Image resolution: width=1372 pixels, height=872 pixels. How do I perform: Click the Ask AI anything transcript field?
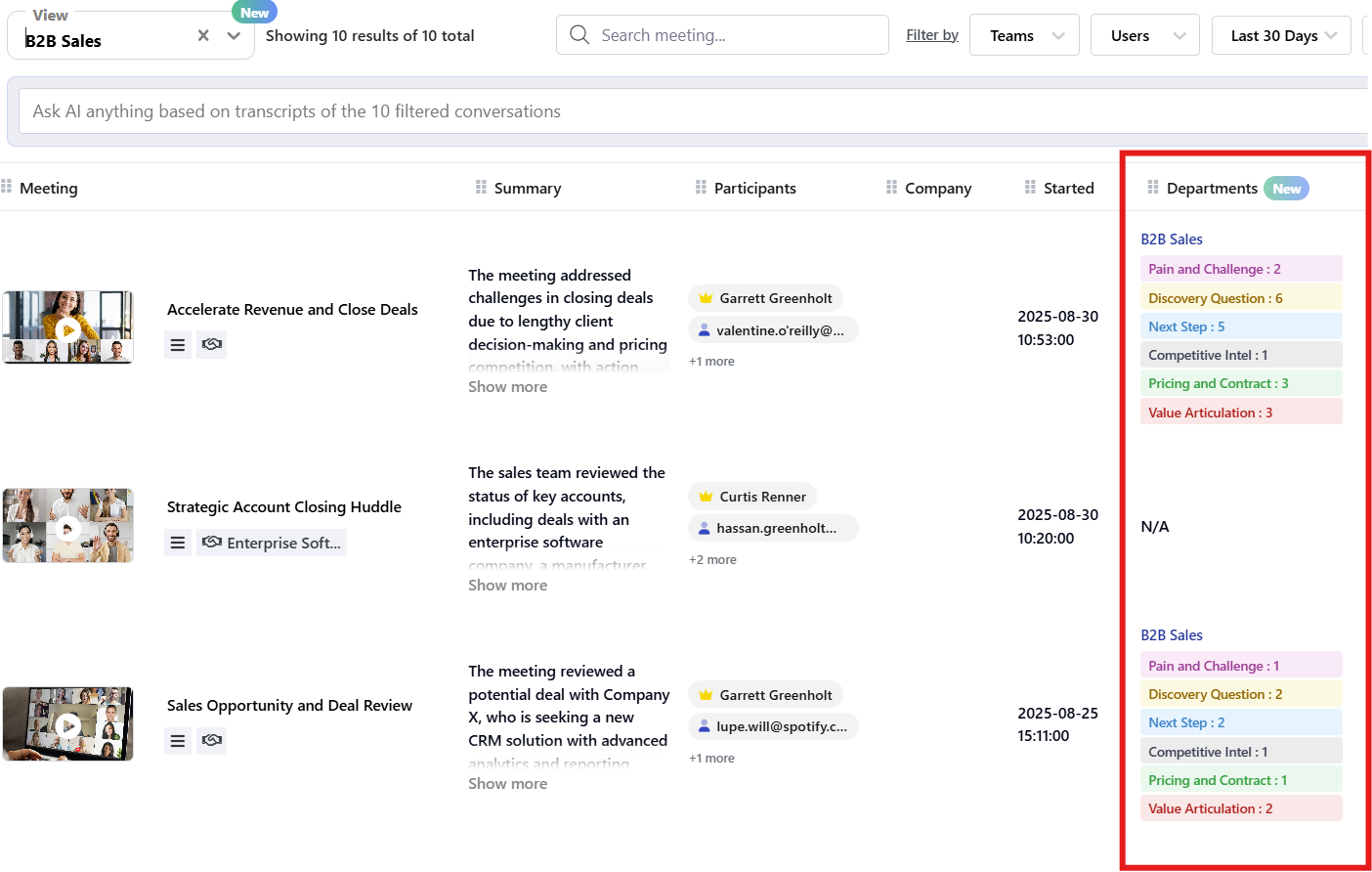click(x=684, y=111)
